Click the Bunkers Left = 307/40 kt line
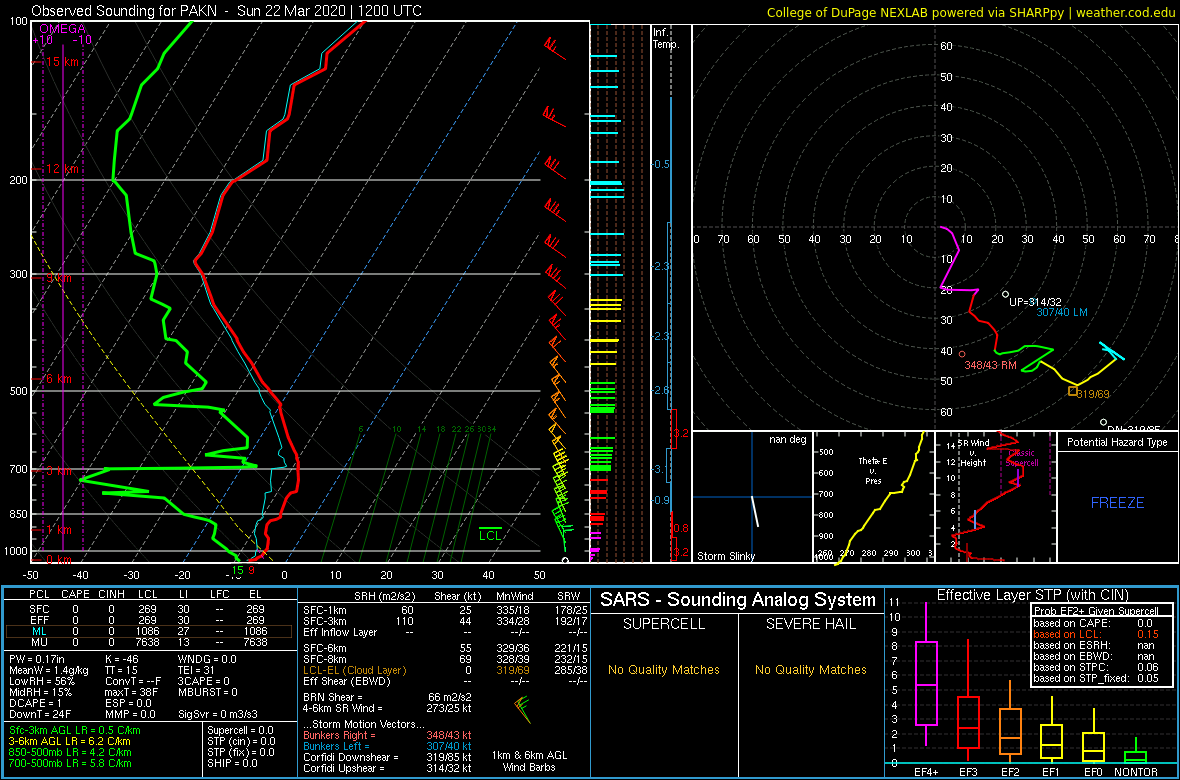 (387, 746)
